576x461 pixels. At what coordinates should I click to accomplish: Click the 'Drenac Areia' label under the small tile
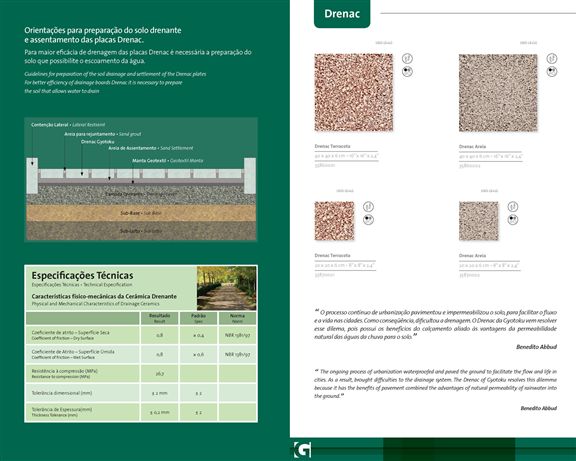pyautogui.click(x=472, y=256)
